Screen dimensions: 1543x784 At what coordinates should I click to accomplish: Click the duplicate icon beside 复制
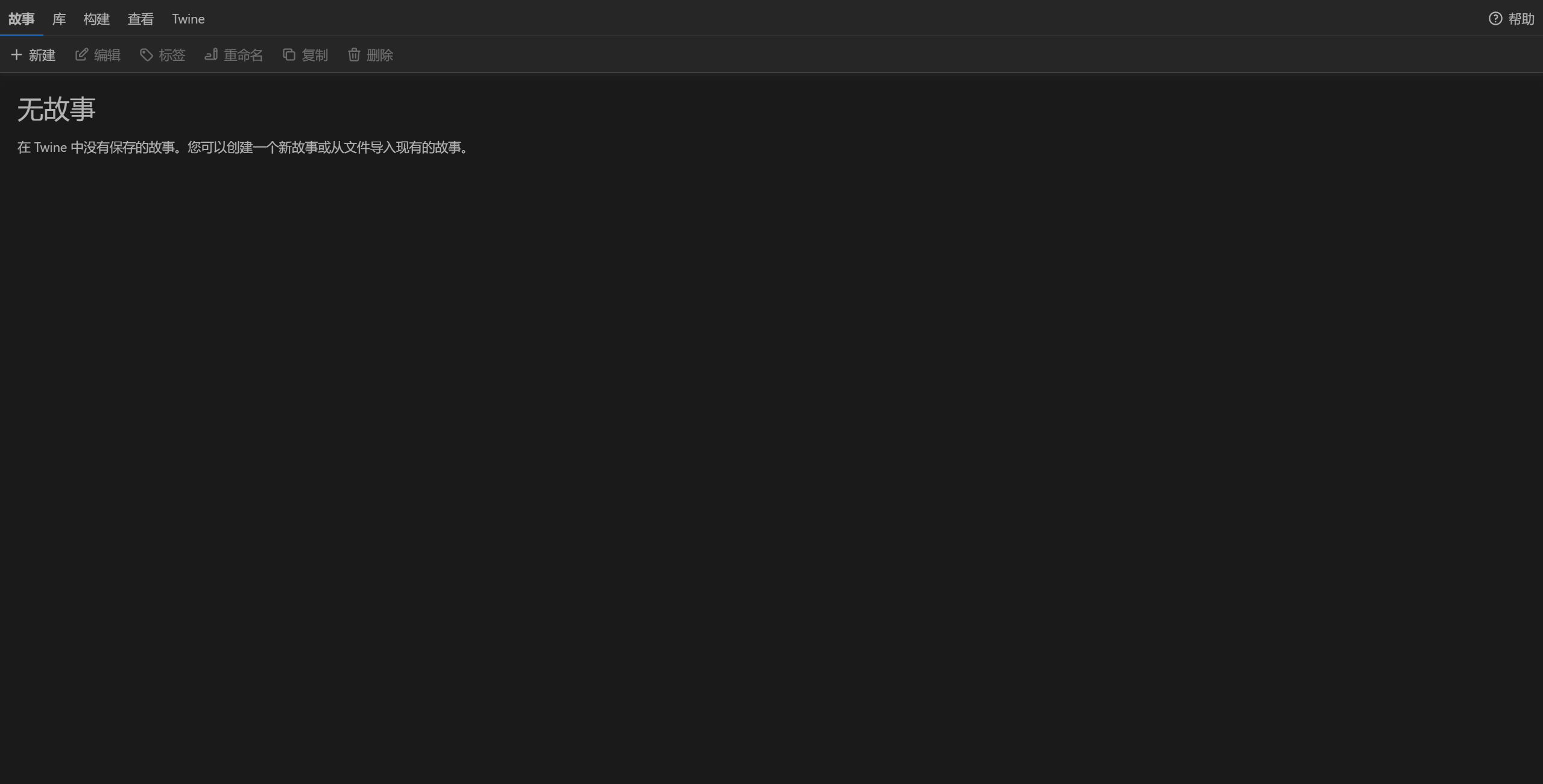tap(289, 55)
